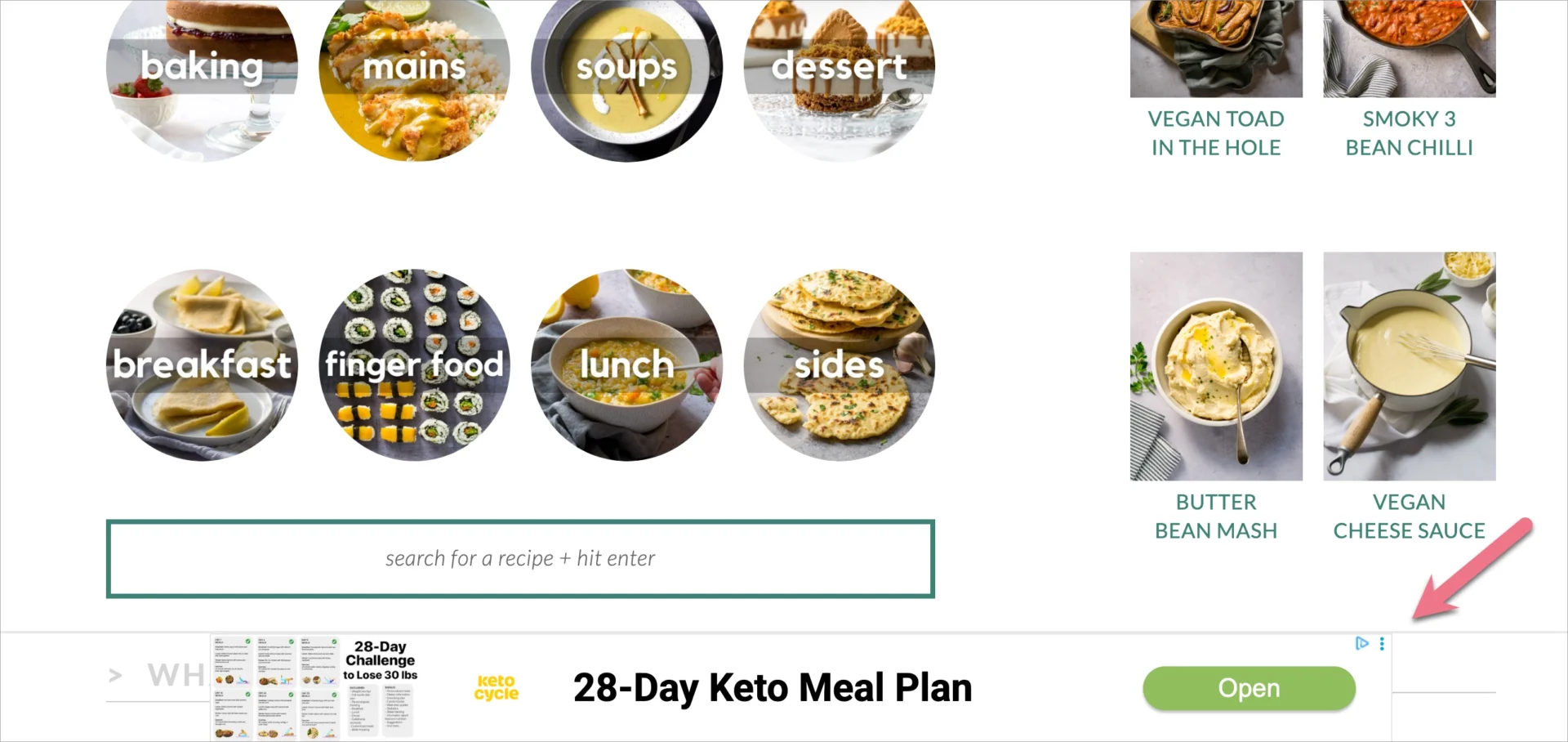Click the recipe search input field

(x=520, y=558)
